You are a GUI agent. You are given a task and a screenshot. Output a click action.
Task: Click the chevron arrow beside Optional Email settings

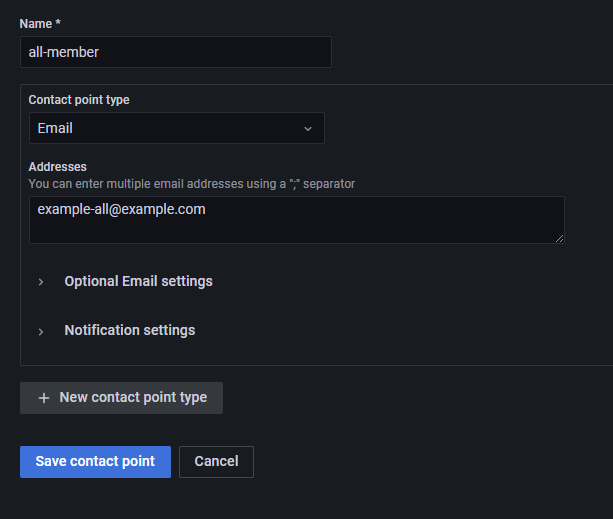pyautogui.click(x=41, y=282)
